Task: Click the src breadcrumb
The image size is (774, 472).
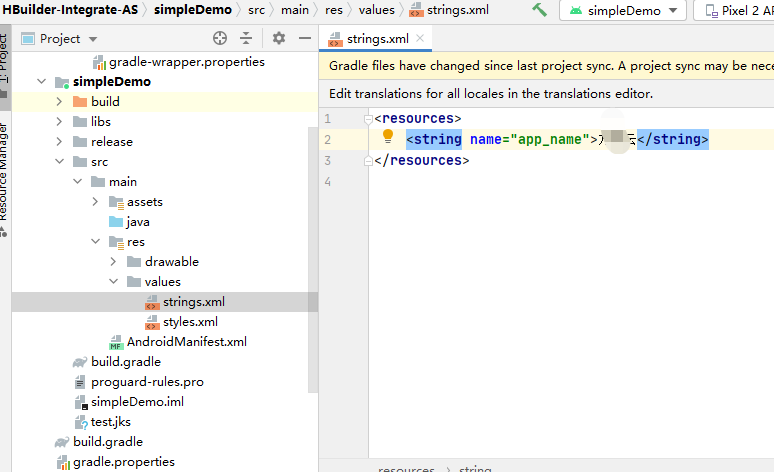Action: 256,10
